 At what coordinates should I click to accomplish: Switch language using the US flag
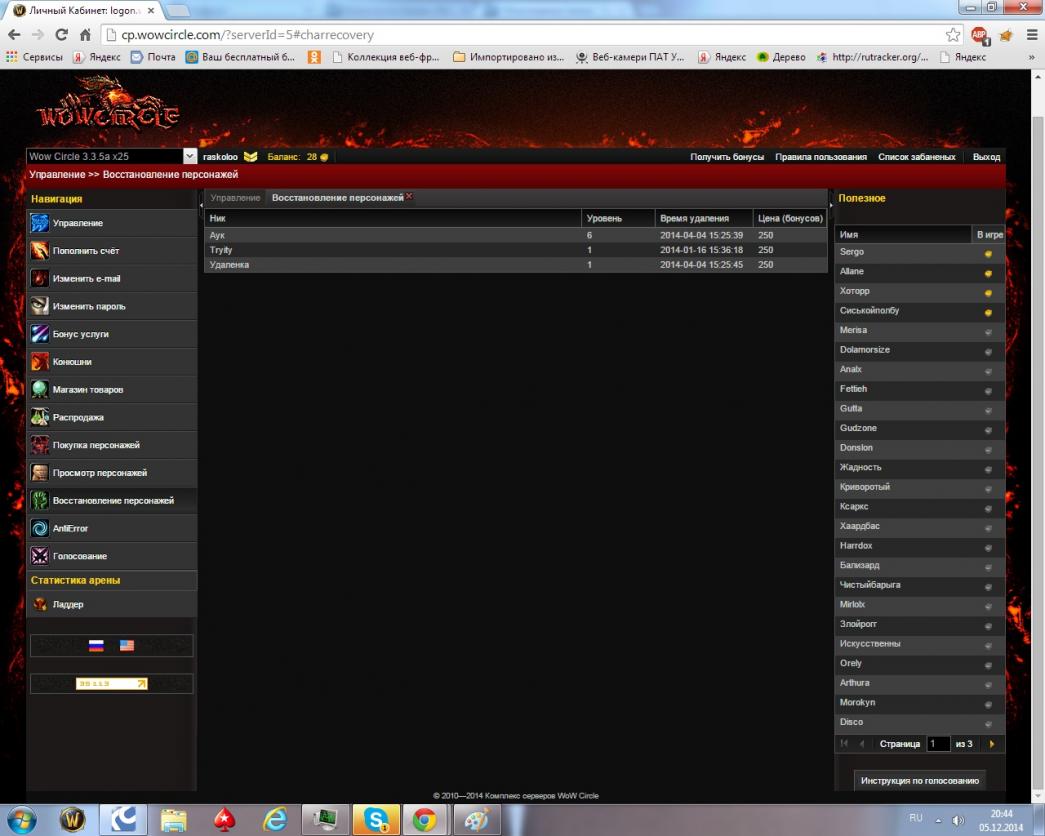pos(127,646)
